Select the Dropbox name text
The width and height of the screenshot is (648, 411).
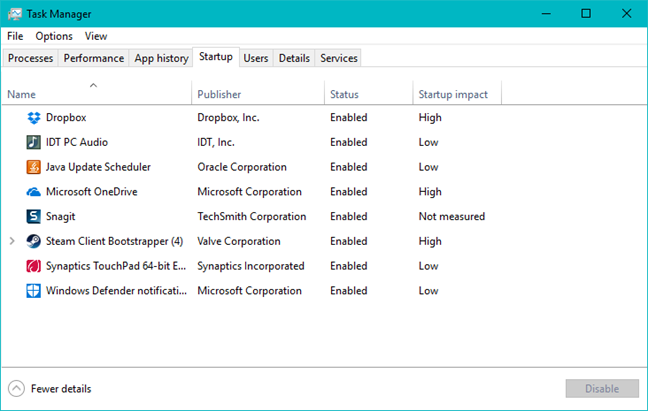tap(66, 118)
